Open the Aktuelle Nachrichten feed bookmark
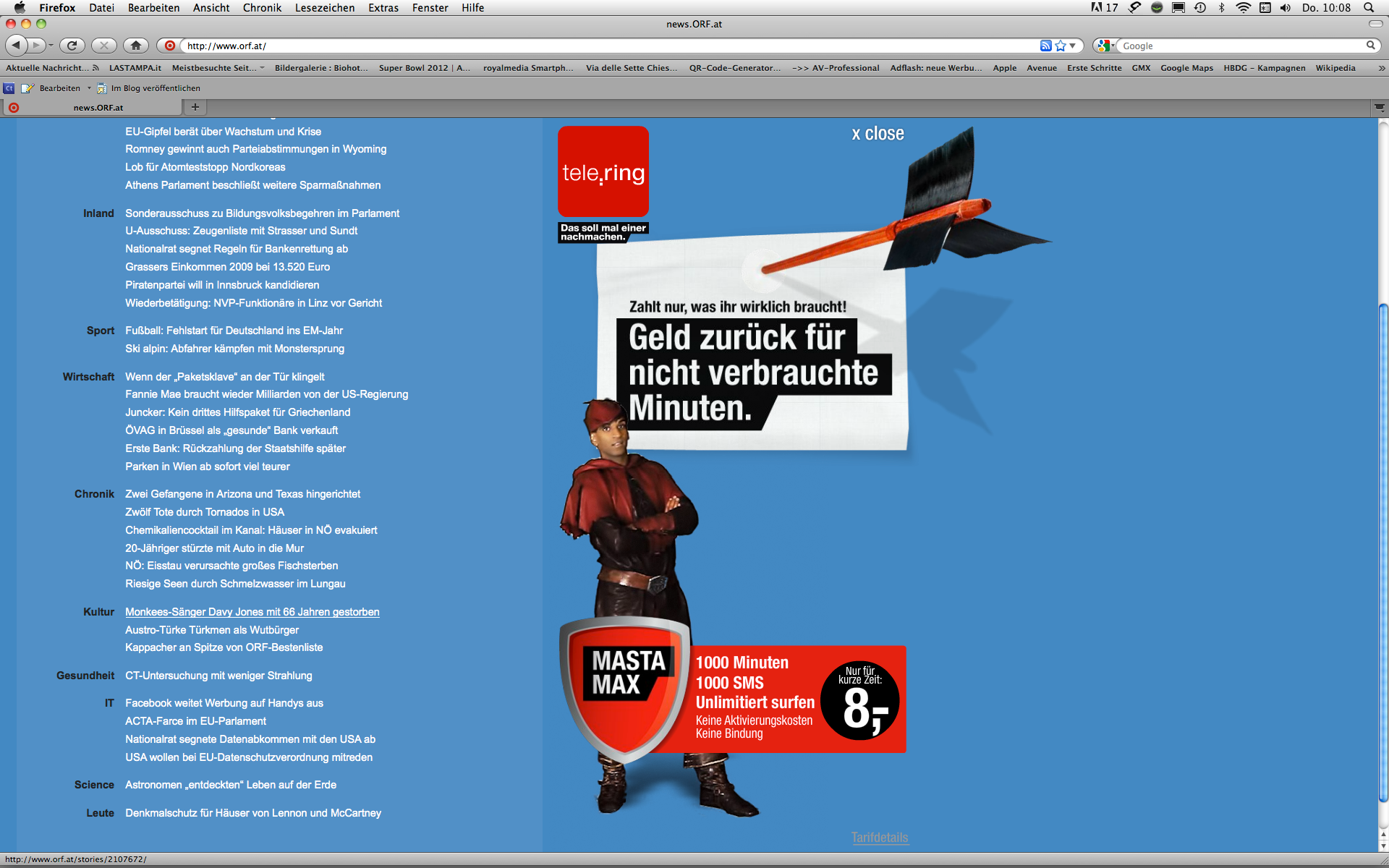Screen dimensions: 1389x868 (52, 68)
